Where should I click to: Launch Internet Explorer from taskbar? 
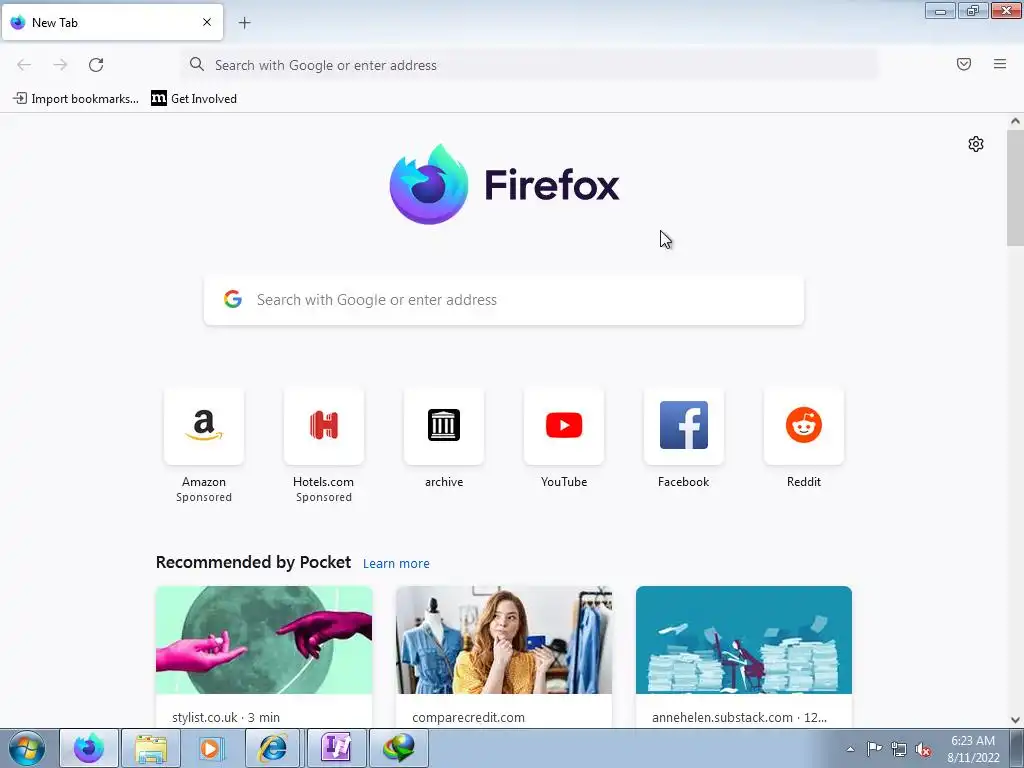point(272,748)
